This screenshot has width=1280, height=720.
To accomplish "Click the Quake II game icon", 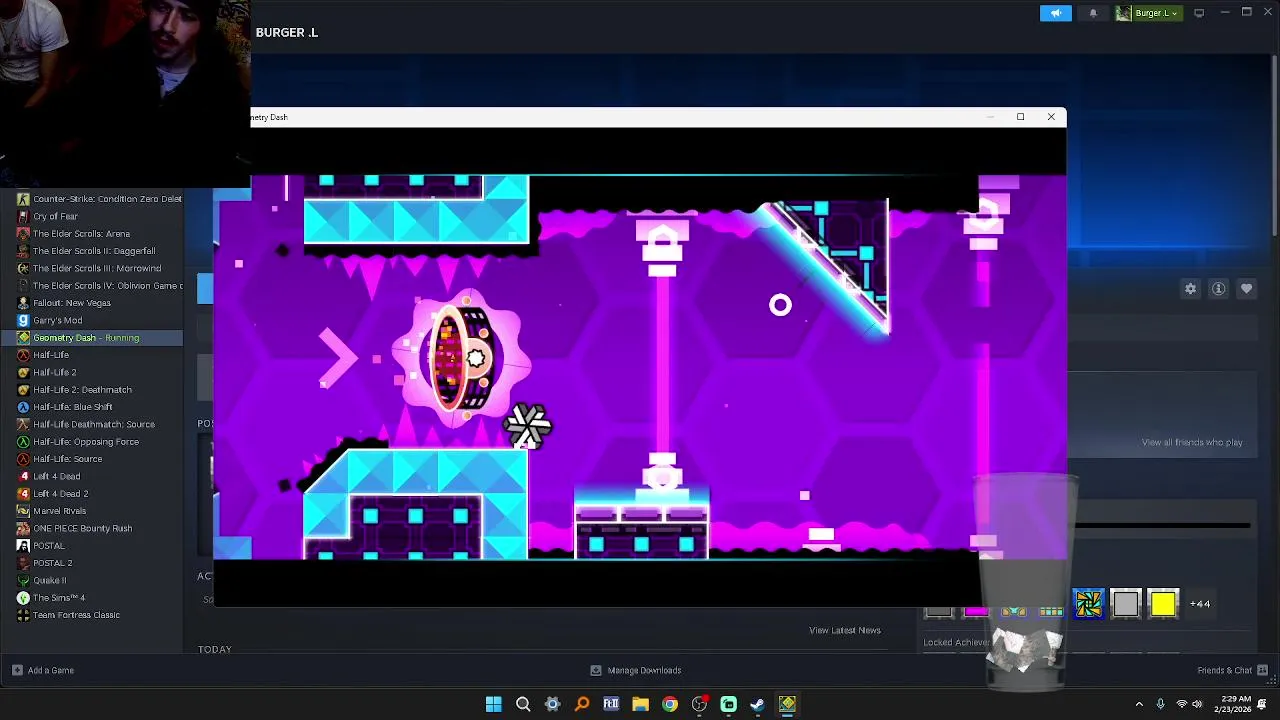I will click(23, 580).
